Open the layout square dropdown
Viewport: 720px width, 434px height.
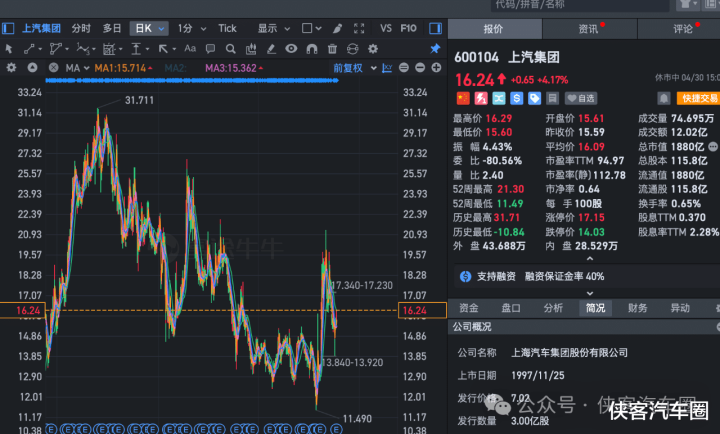[311, 28]
